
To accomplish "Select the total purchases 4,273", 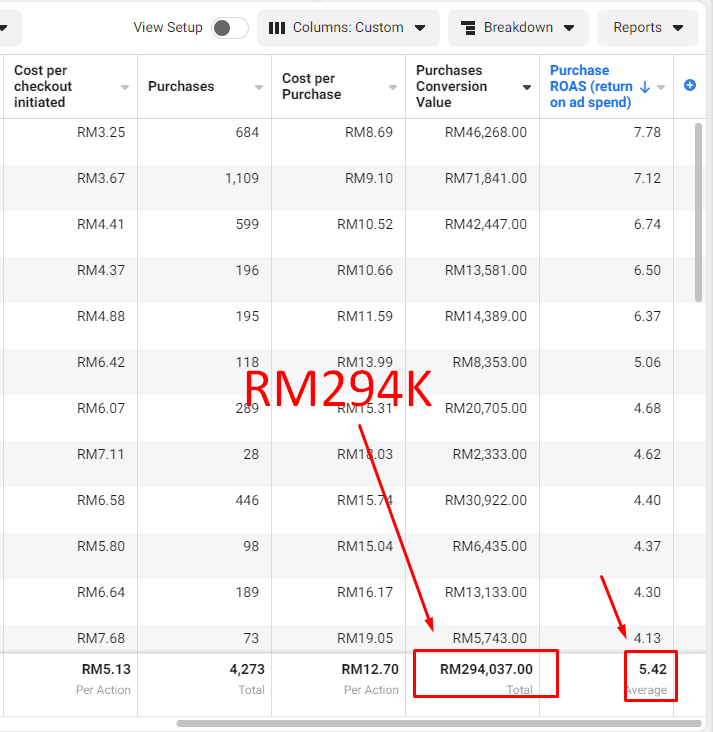I will (x=247, y=669).
